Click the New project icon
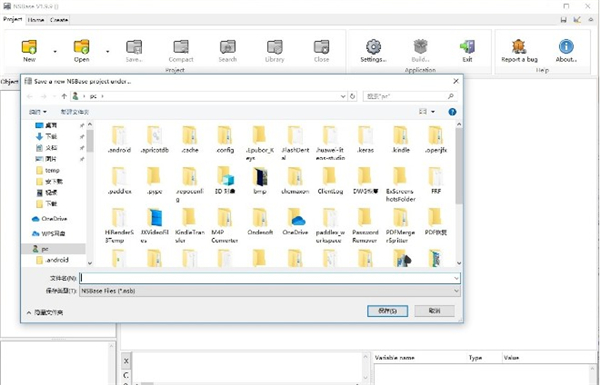This screenshot has width=600, height=385. click(29, 47)
